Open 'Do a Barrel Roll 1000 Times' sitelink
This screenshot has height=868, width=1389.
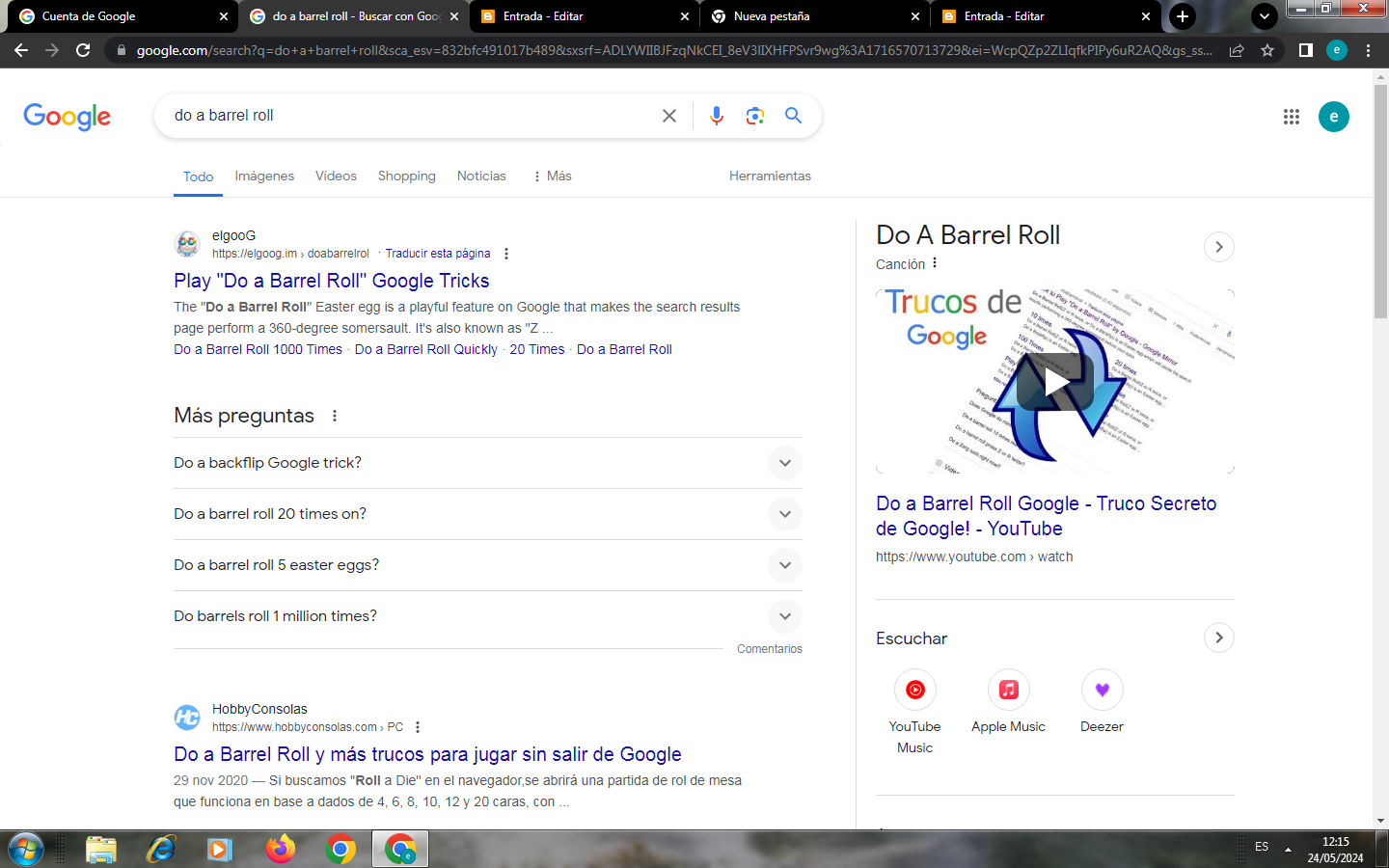pos(258,349)
